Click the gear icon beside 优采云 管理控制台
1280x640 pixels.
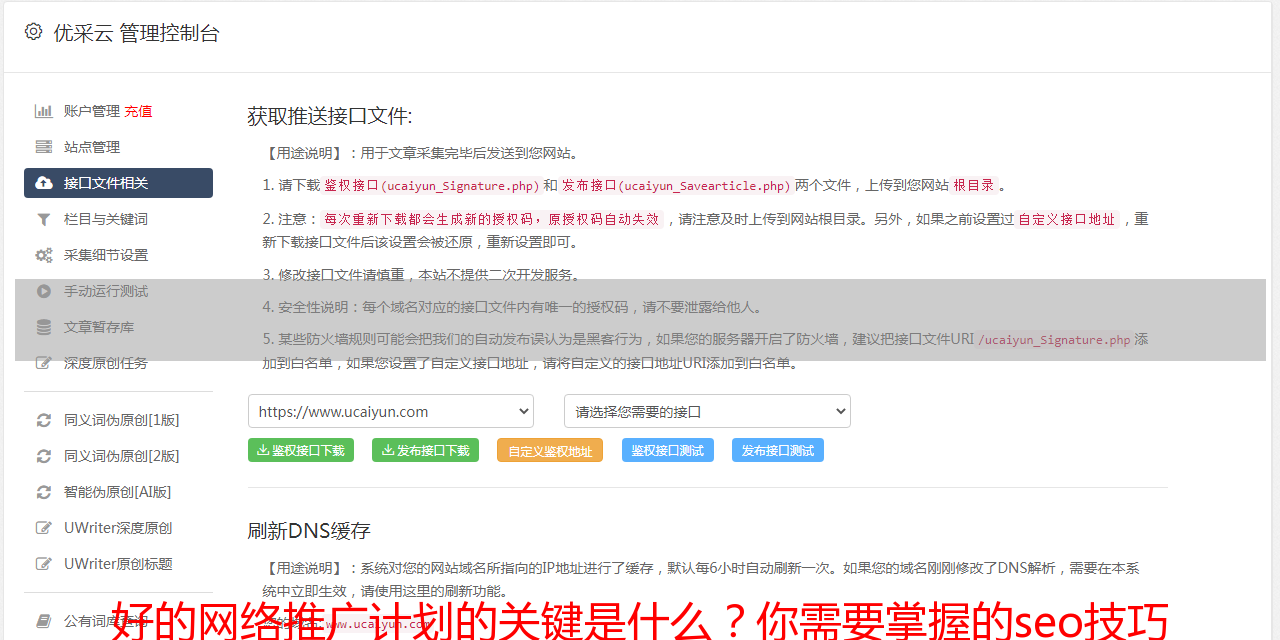(x=34, y=32)
